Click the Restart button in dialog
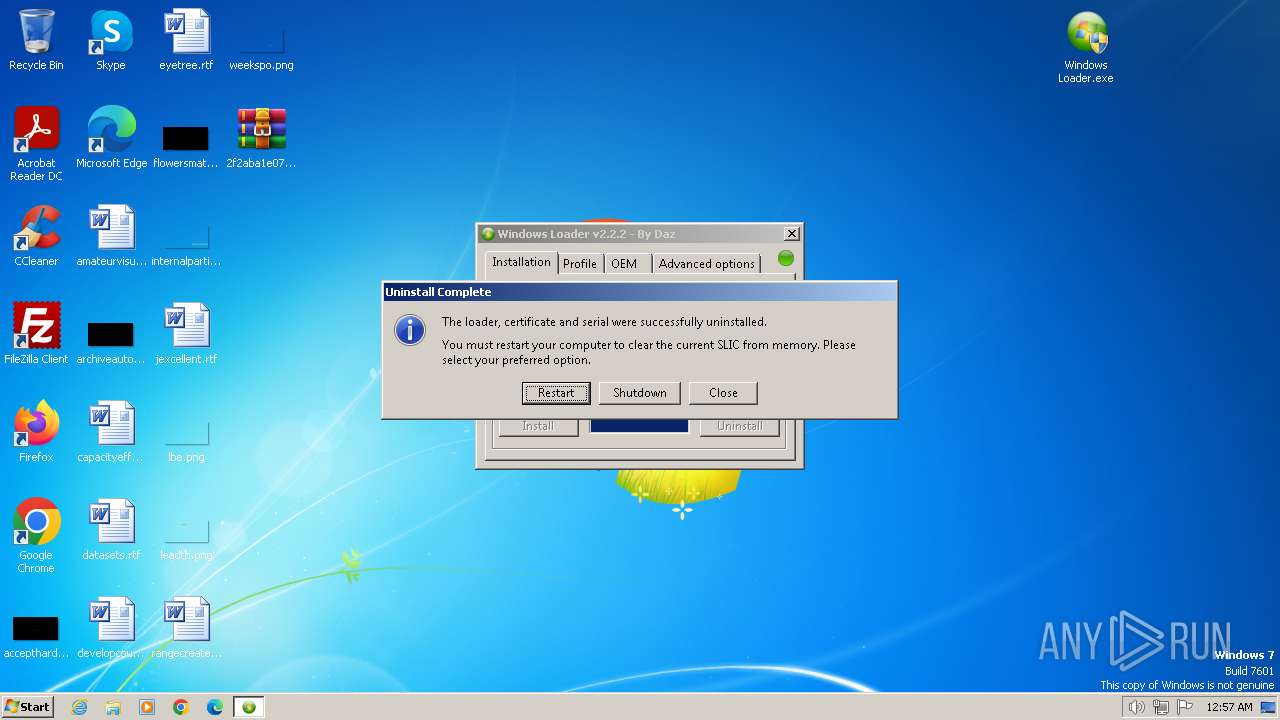 tap(556, 393)
